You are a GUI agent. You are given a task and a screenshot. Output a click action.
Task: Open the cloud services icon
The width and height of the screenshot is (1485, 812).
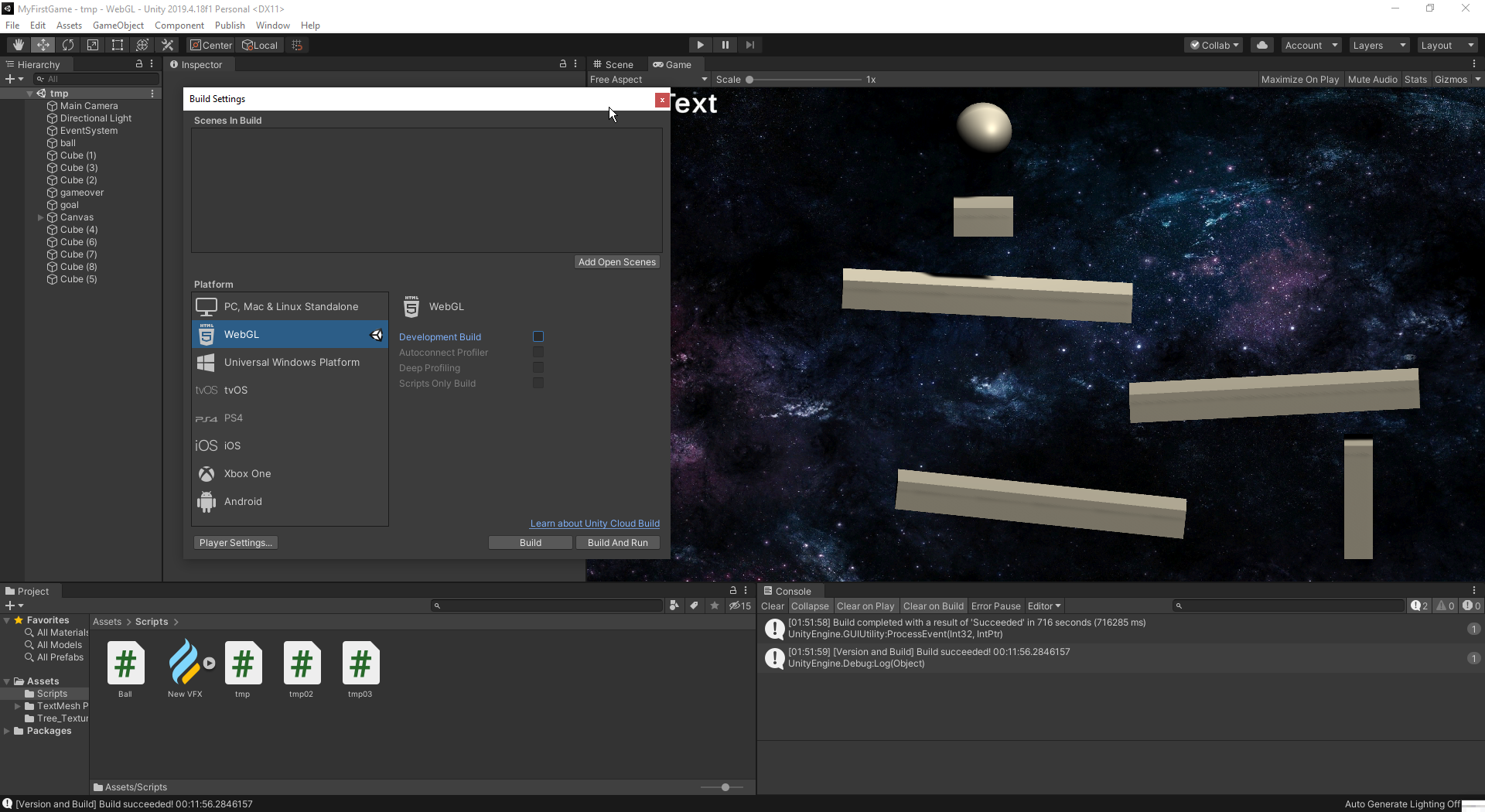point(1262,45)
